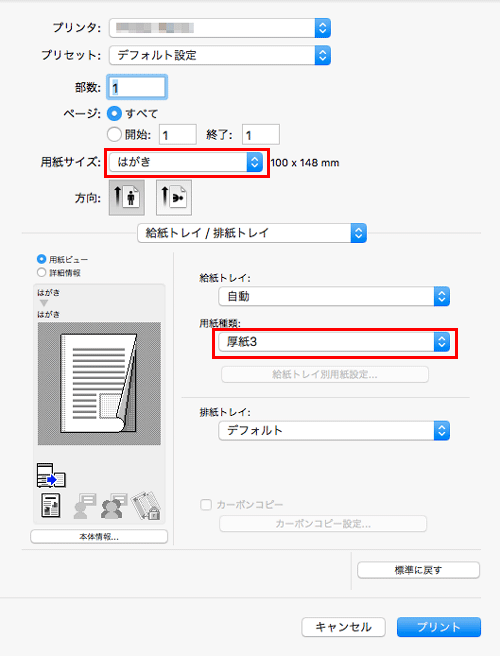Image resolution: width=500 pixels, height=656 pixels.
Task: Select the 開始 page range radio button
Action: [x=114, y=134]
